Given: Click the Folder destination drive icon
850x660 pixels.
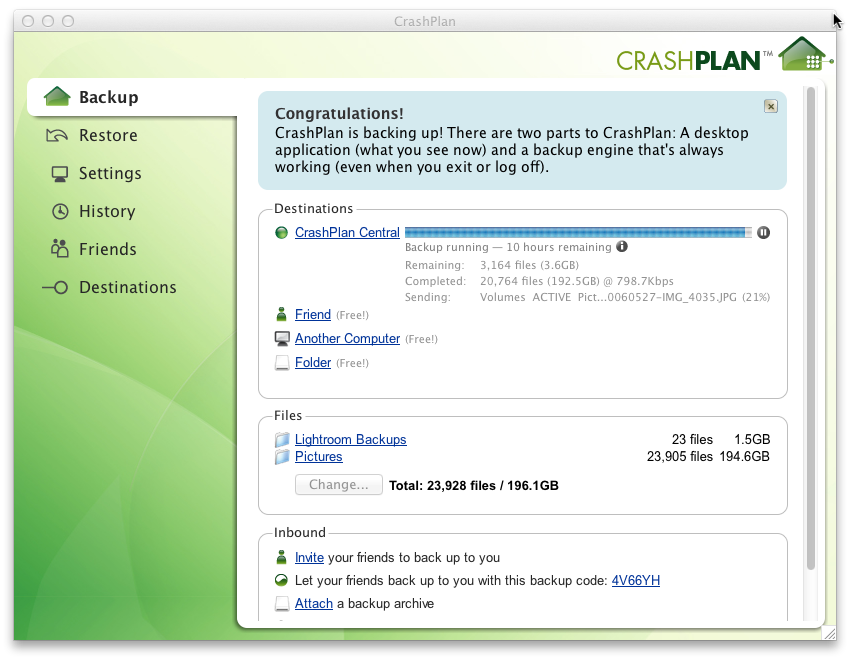Looking at the screenshot, I should [x=281, y=363].
